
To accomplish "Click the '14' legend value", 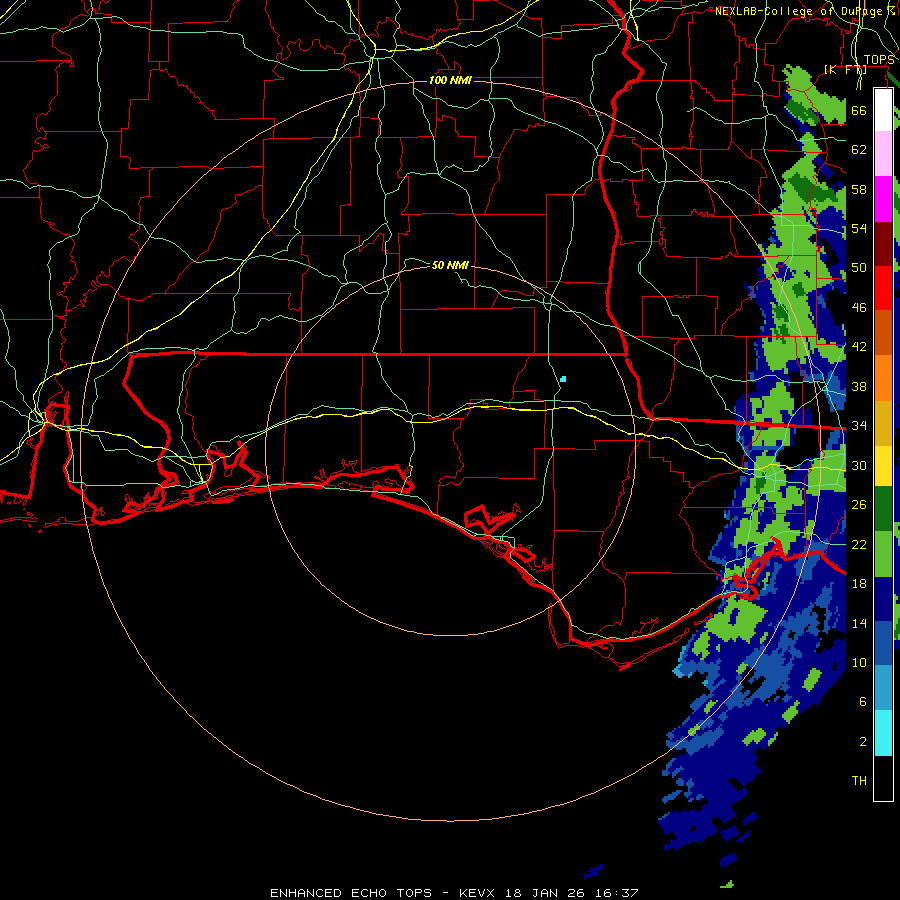I will pos(859,623).
